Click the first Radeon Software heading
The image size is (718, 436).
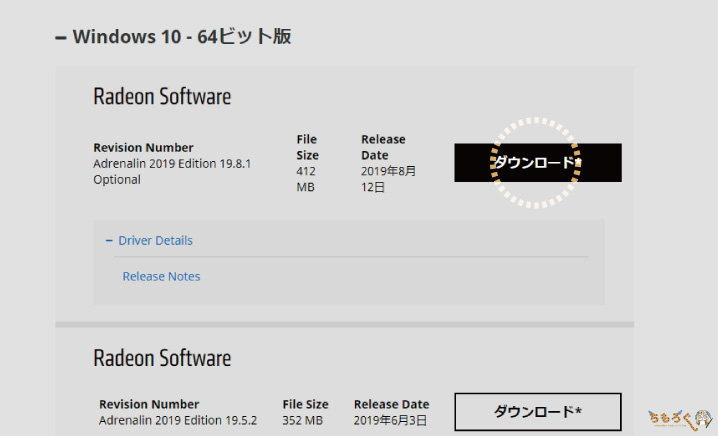tap(162, 97)
